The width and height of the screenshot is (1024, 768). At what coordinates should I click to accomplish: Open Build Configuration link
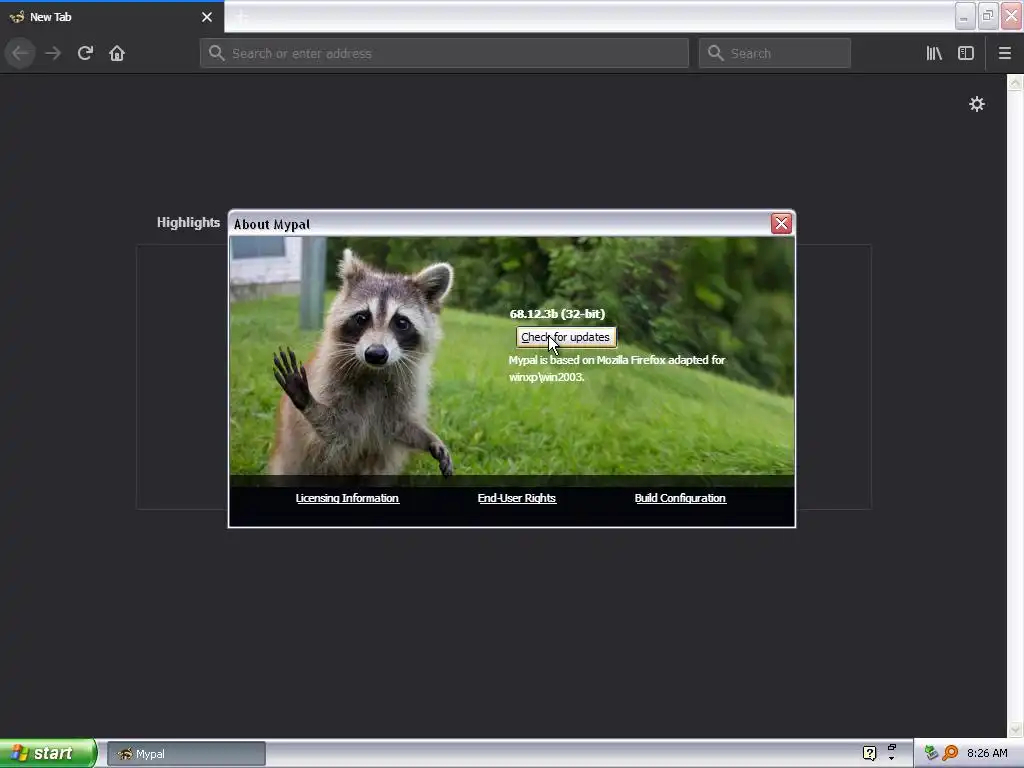pyautogui.click(x=680, y=498)
